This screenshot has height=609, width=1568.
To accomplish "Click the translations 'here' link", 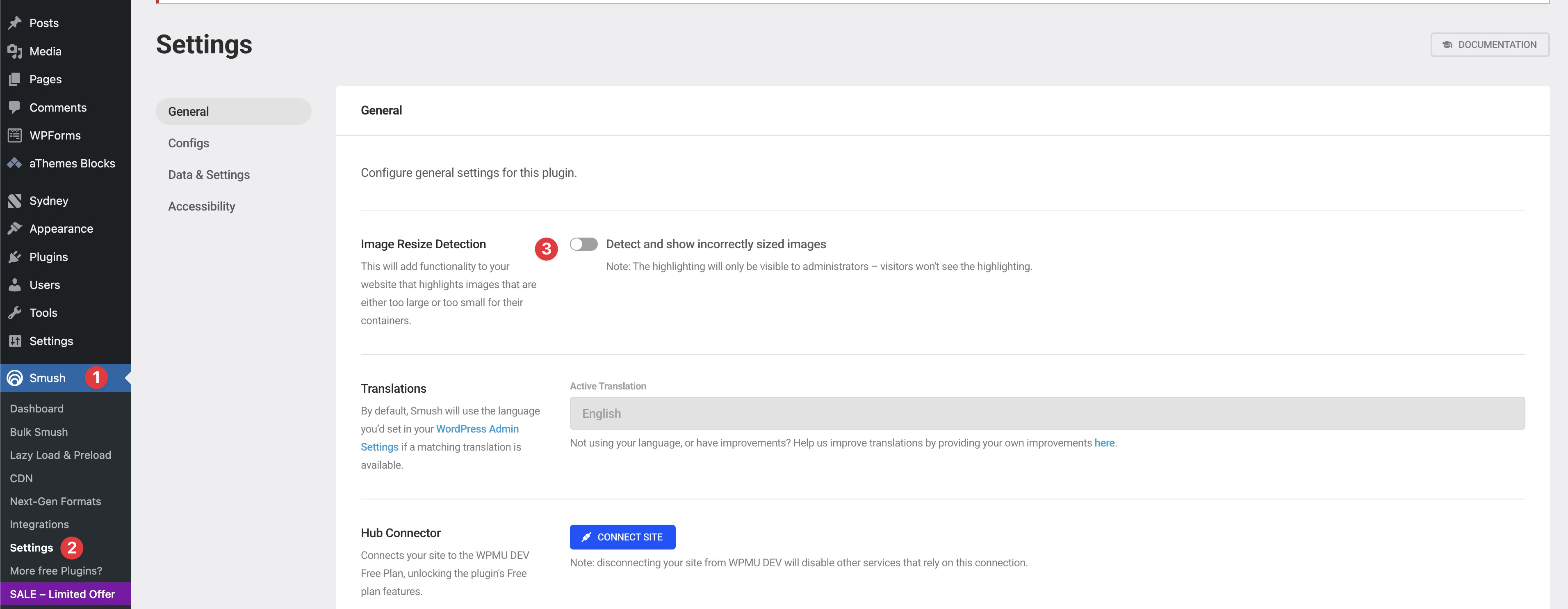I will point(1103,443).
